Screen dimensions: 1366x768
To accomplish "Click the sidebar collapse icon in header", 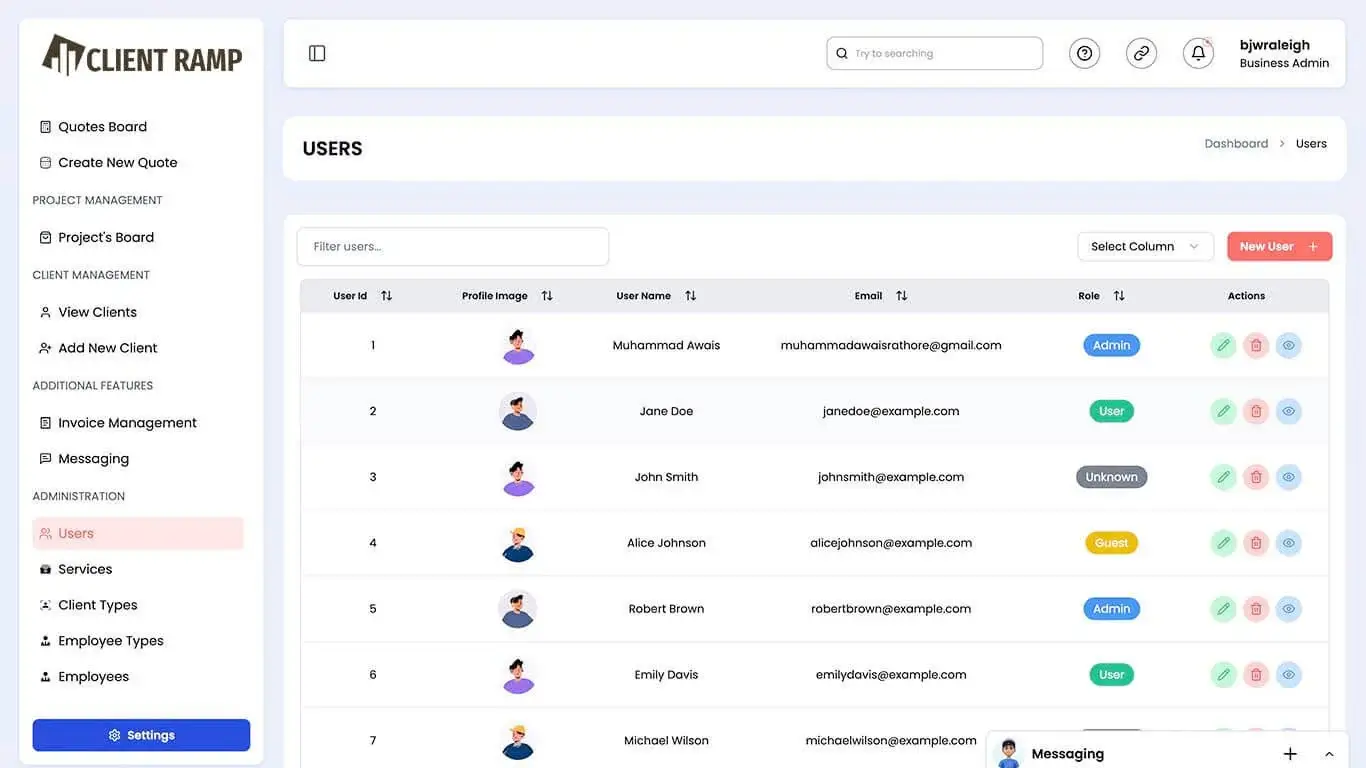I will (x=317, y=53).
